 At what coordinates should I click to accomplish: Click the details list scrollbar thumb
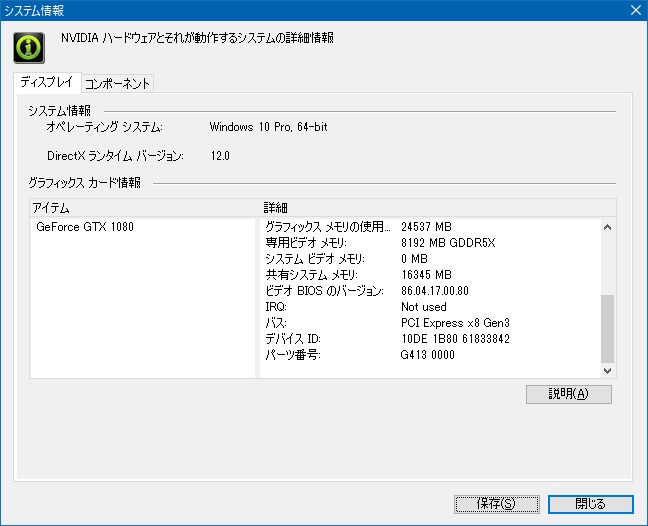pyautogui.click(x=608, y=328)
